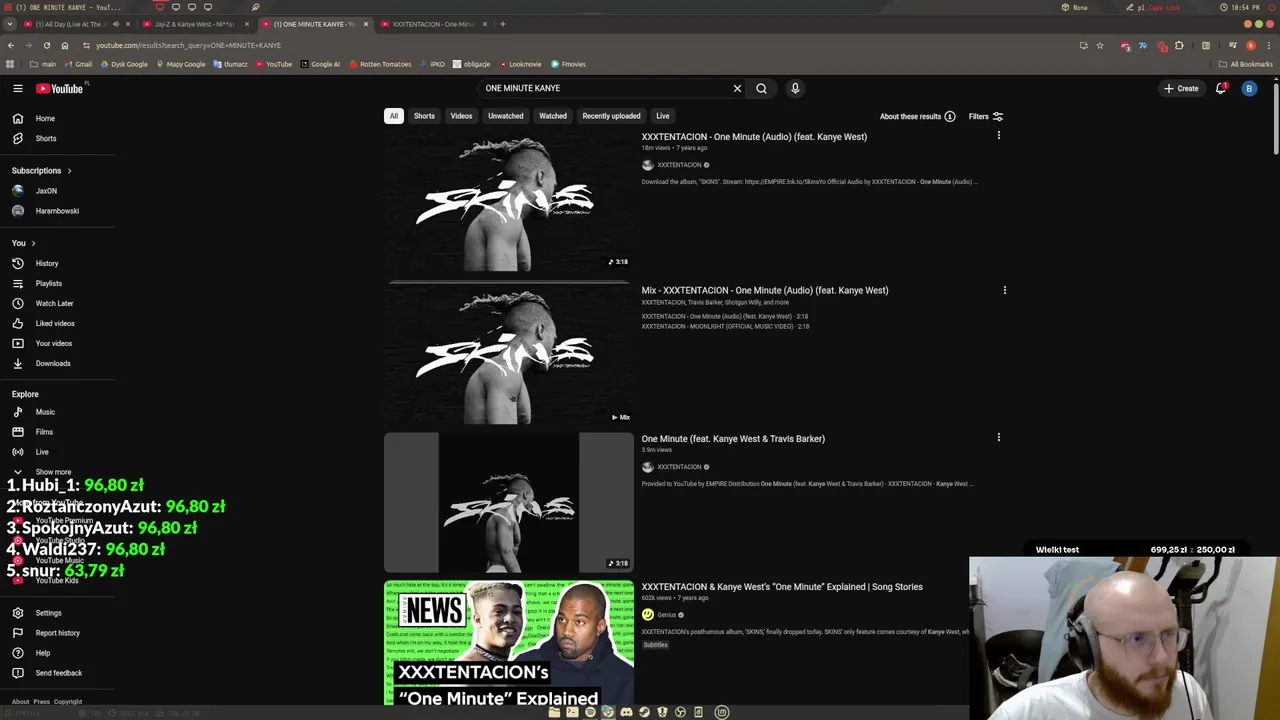1280x720 pixels.
Task: Select the Live filter chip
Action: click(663, 116)
